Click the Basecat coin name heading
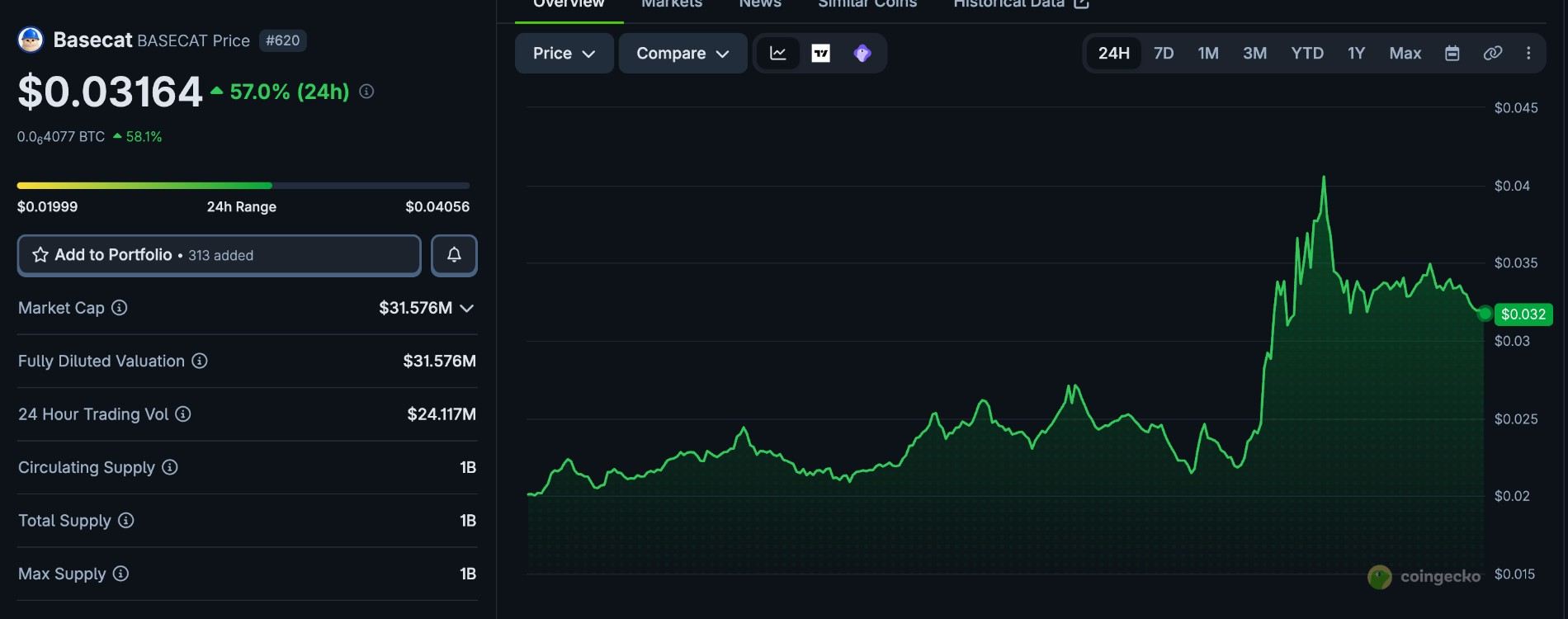 pos(92,40)
